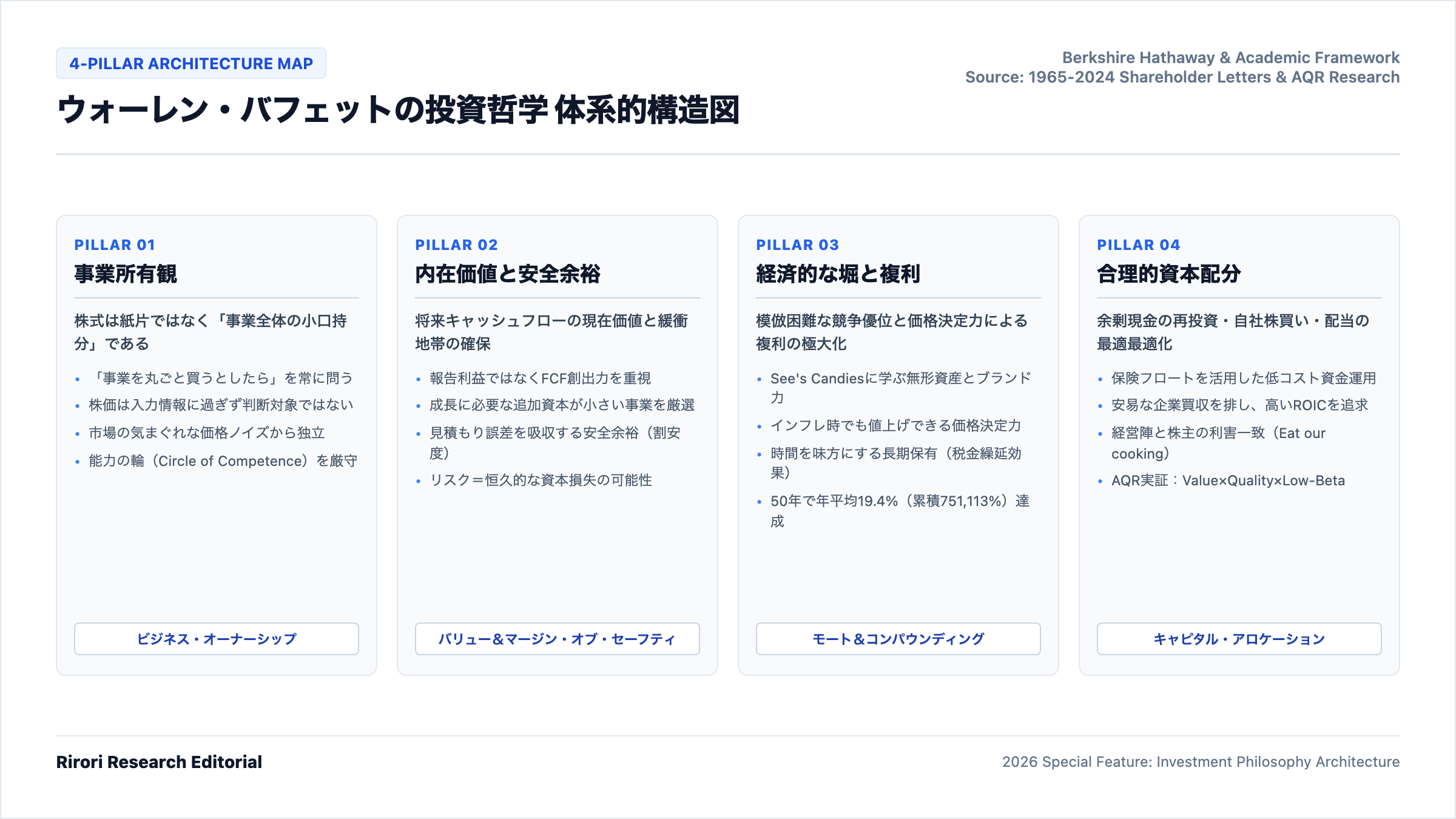
Task: Click the ビジネス・オーナーシップ tag button
Action: [x=217, y=639]
